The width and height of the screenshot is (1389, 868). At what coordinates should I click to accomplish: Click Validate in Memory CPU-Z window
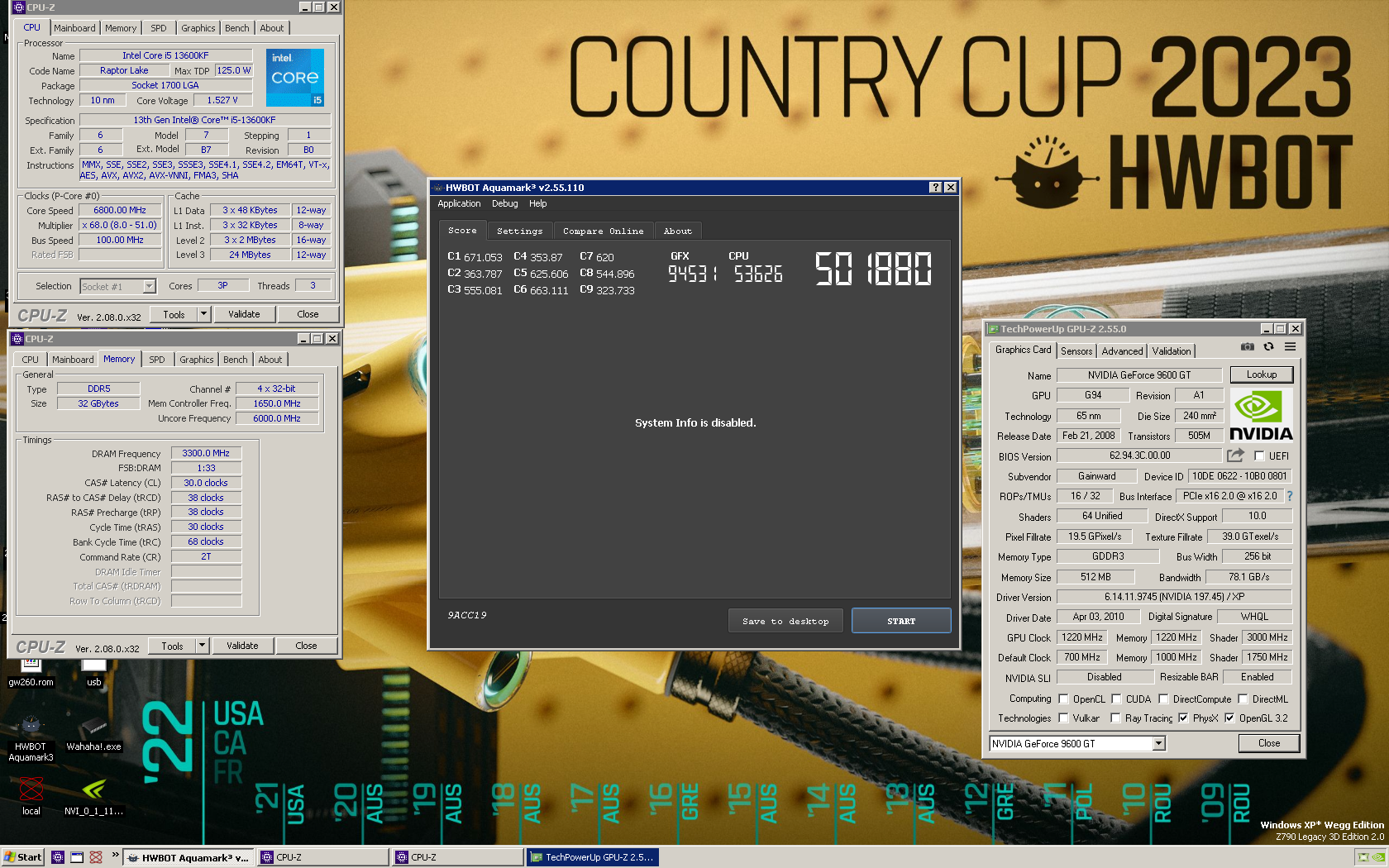tap(242, 646)
